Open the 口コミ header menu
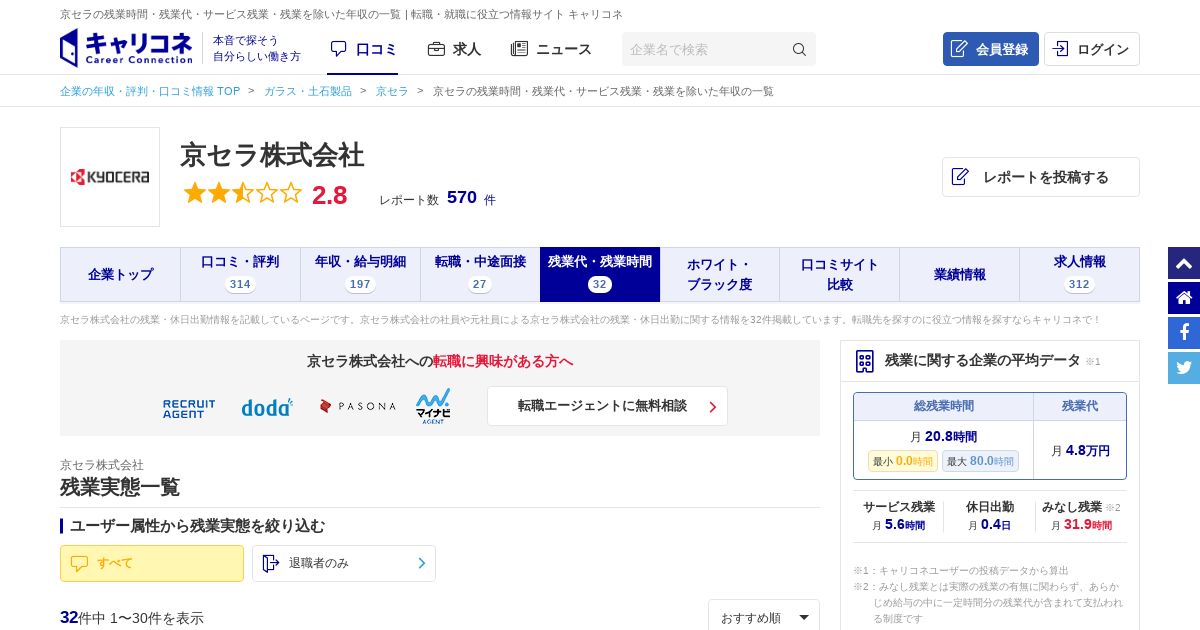 click(363, 49)
